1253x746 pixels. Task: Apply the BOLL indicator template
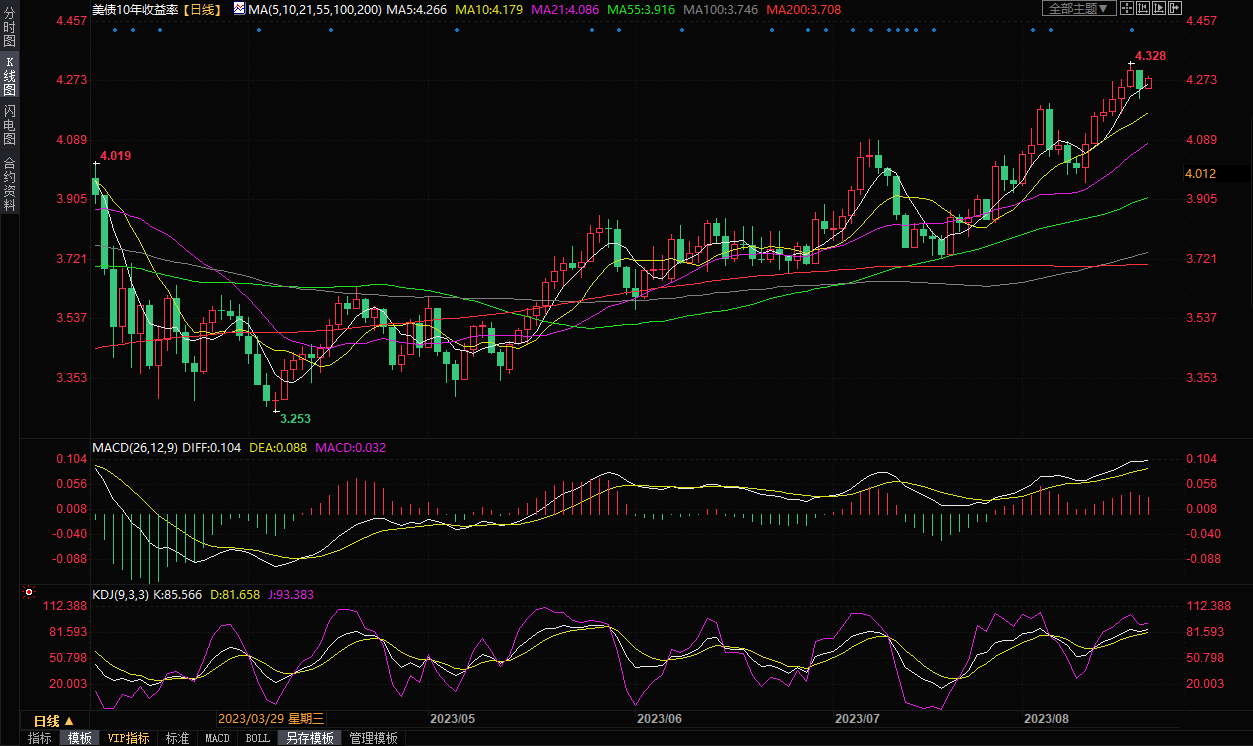[257, 738]
